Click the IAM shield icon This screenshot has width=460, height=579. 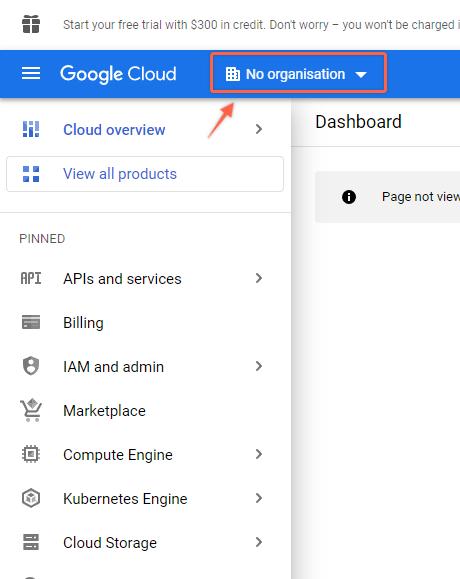[x=31, y=366]
